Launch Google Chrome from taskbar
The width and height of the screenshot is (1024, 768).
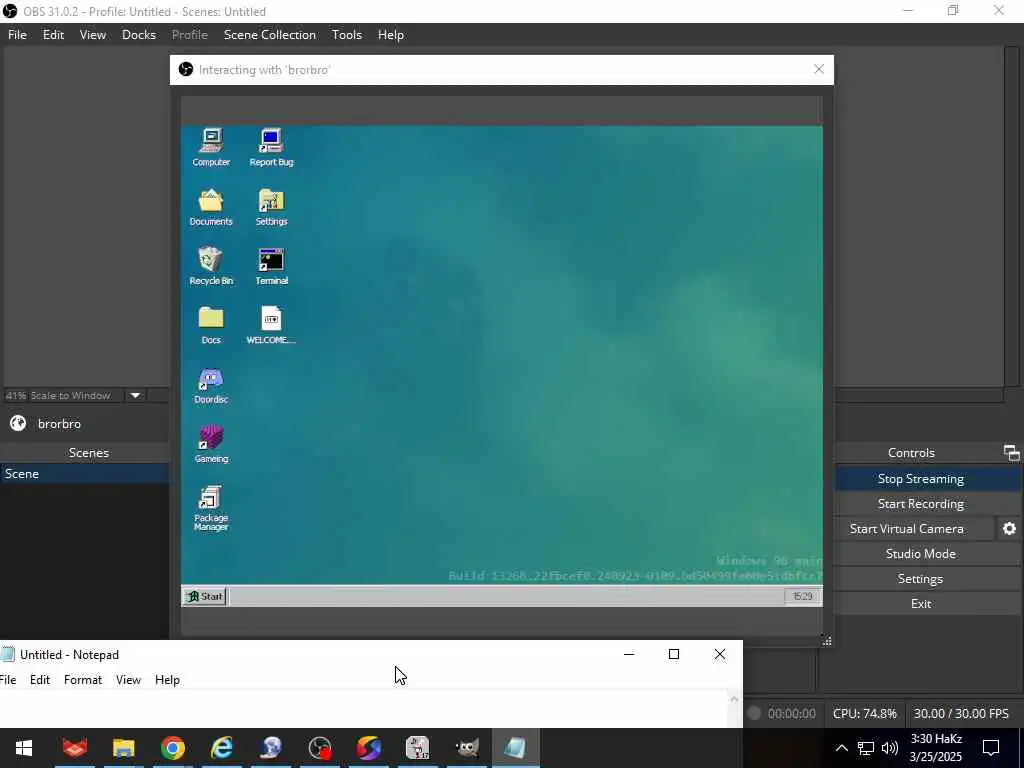(173, 748)
